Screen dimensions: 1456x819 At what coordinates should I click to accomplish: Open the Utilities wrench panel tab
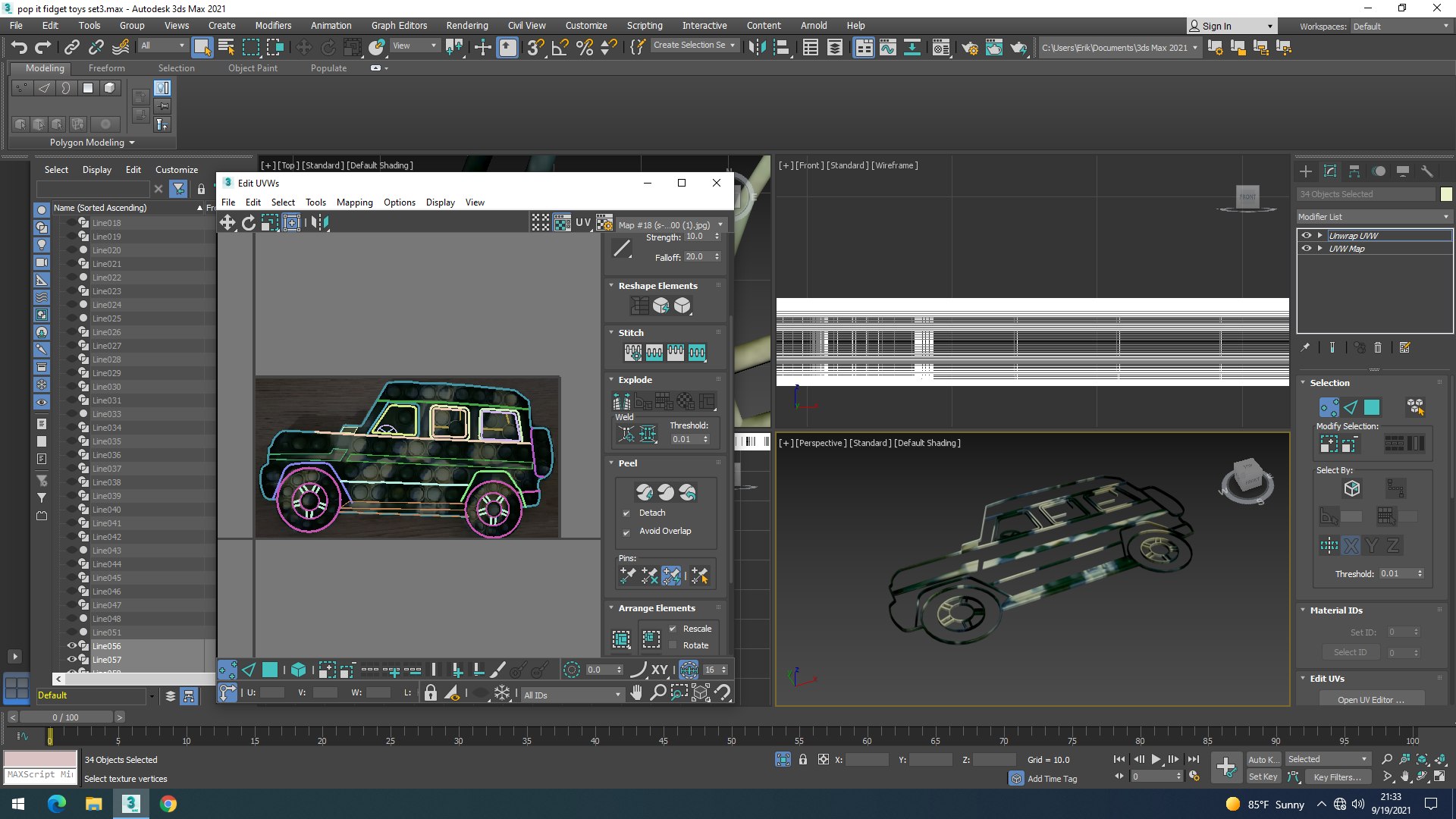[x=1426, y=171]
